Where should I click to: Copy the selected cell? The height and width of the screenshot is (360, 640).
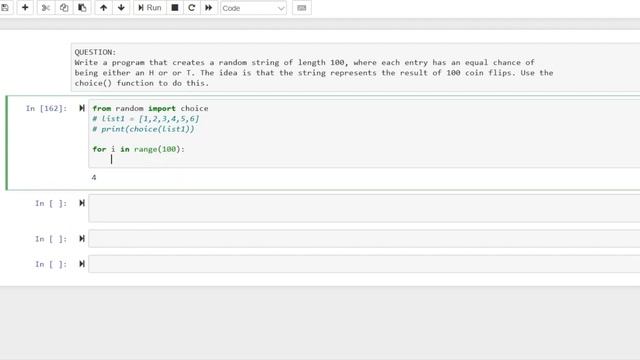coord(64,8)
